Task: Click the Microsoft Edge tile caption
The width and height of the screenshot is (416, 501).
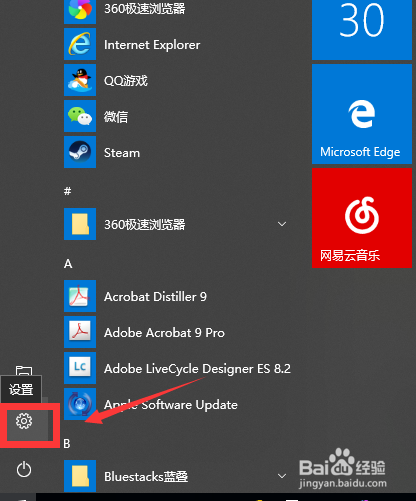Action: (360, 152)
